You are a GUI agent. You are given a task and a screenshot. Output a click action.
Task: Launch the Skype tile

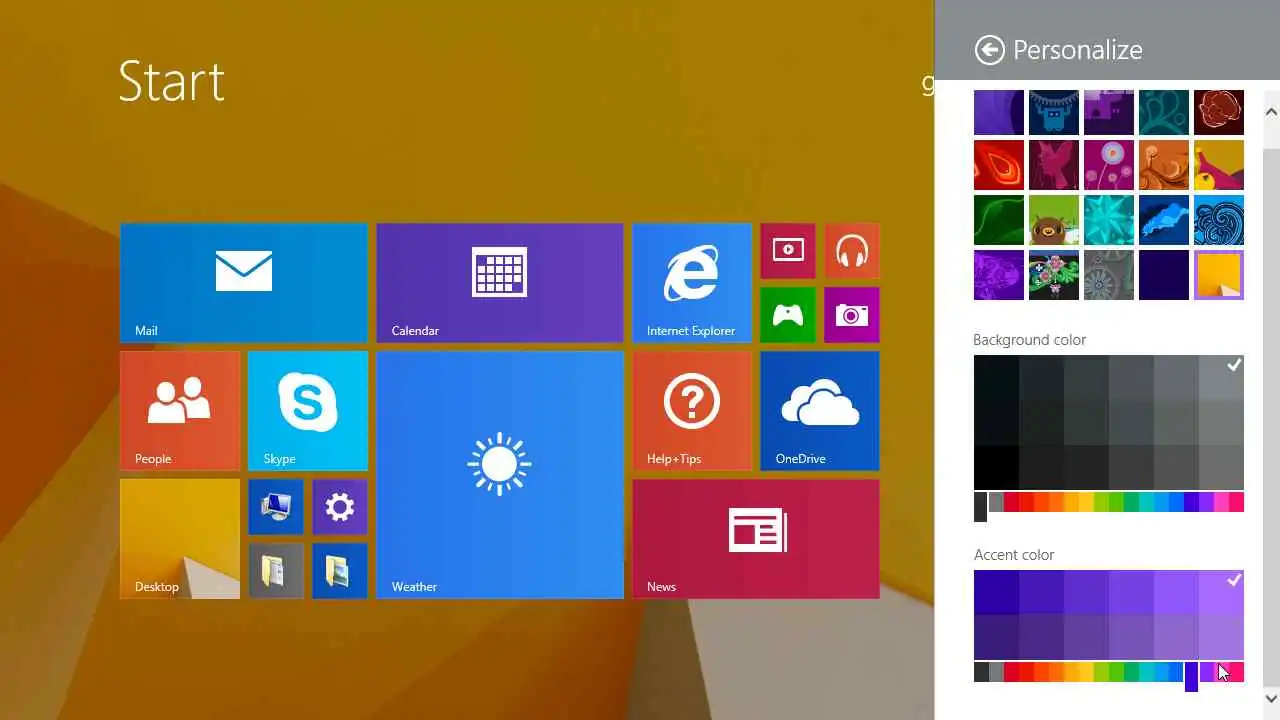[308, 411]
